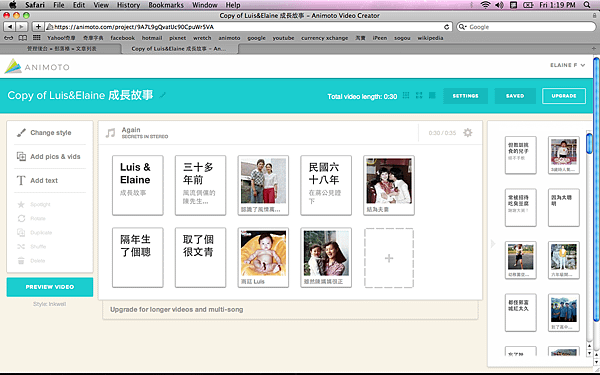This screenshot has height=375, width=600.
Task: Click Safari back arrow button
Action: point(10,27)
